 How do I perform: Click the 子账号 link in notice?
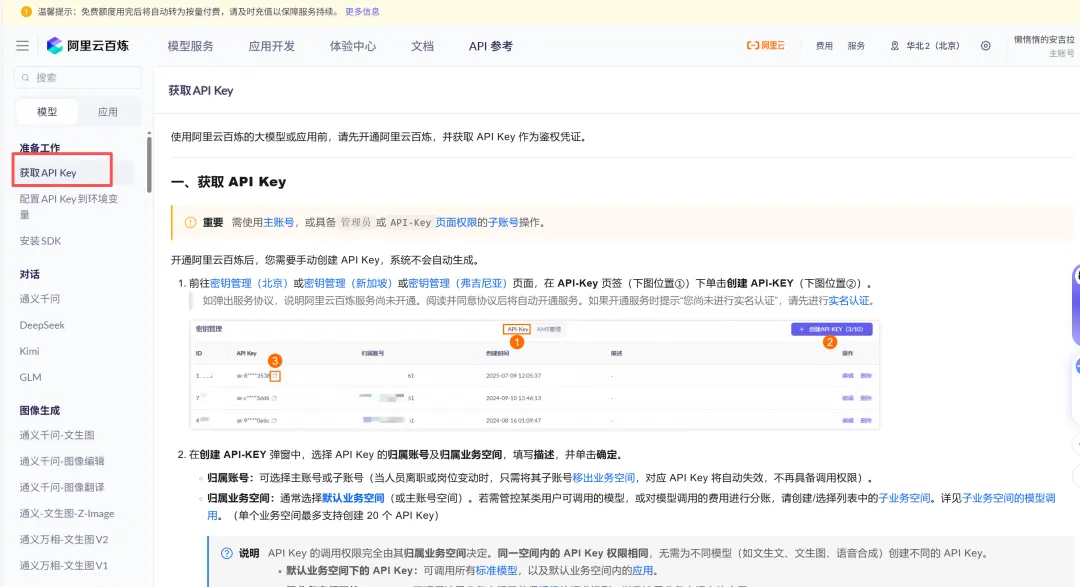[503, 223]
